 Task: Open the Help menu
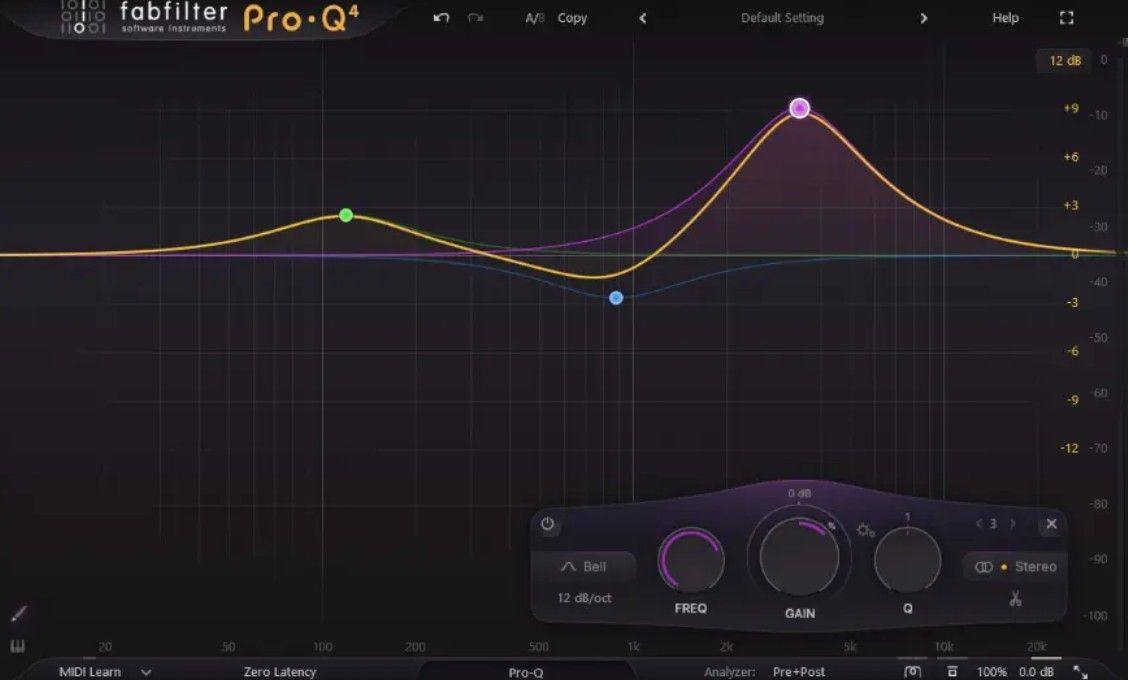pos(1005,17)
